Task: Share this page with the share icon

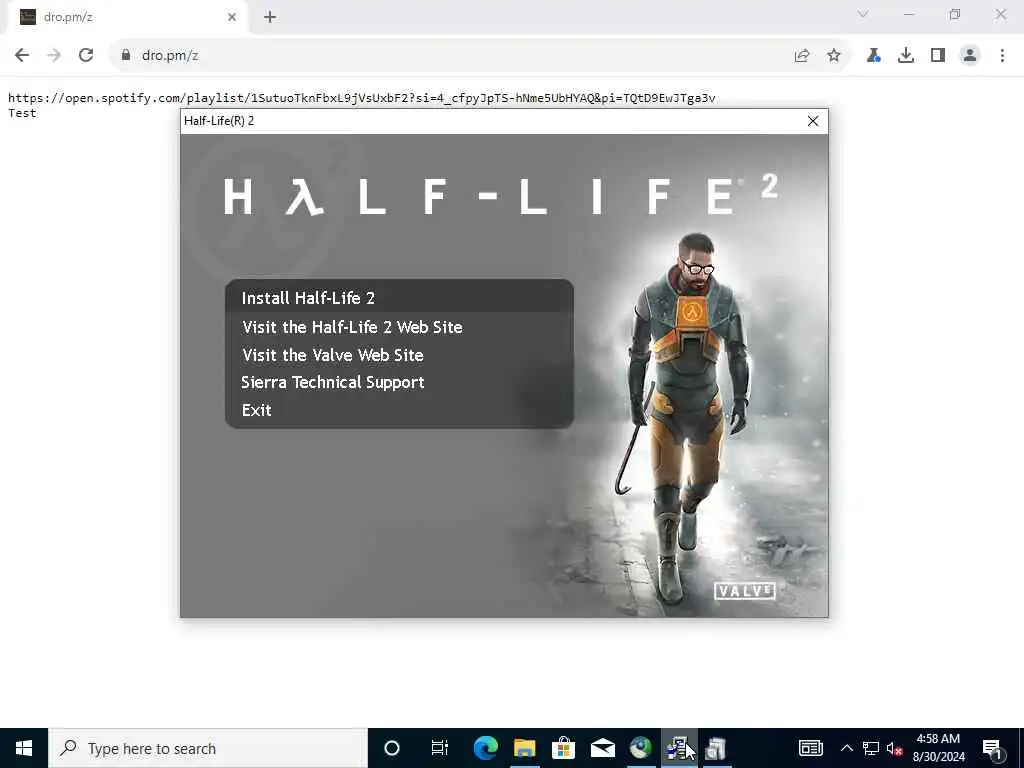Action: pos(802,56)
